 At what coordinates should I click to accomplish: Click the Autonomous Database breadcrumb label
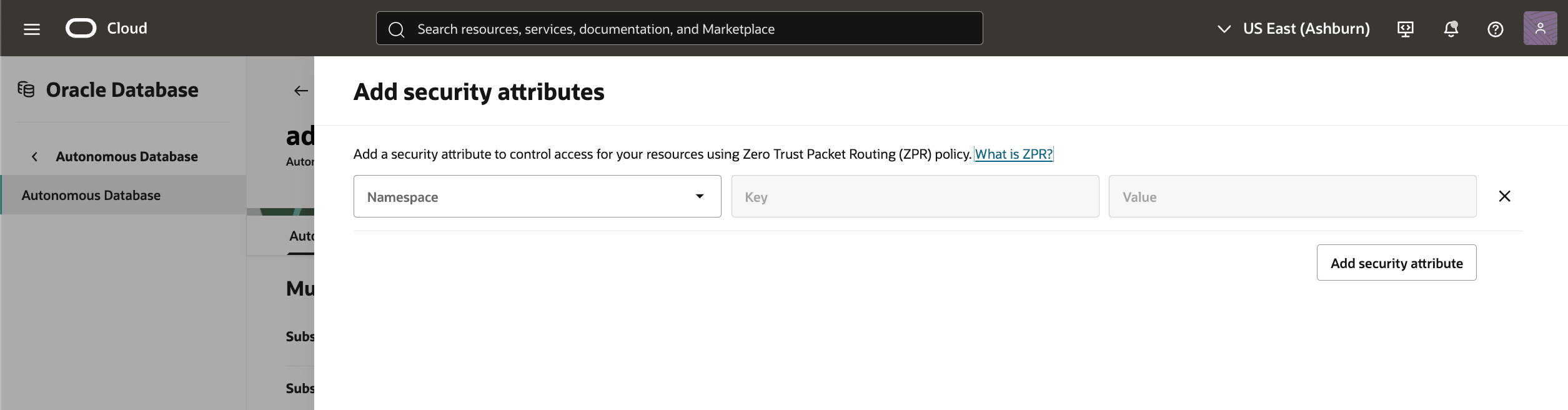tap(127, 156)
